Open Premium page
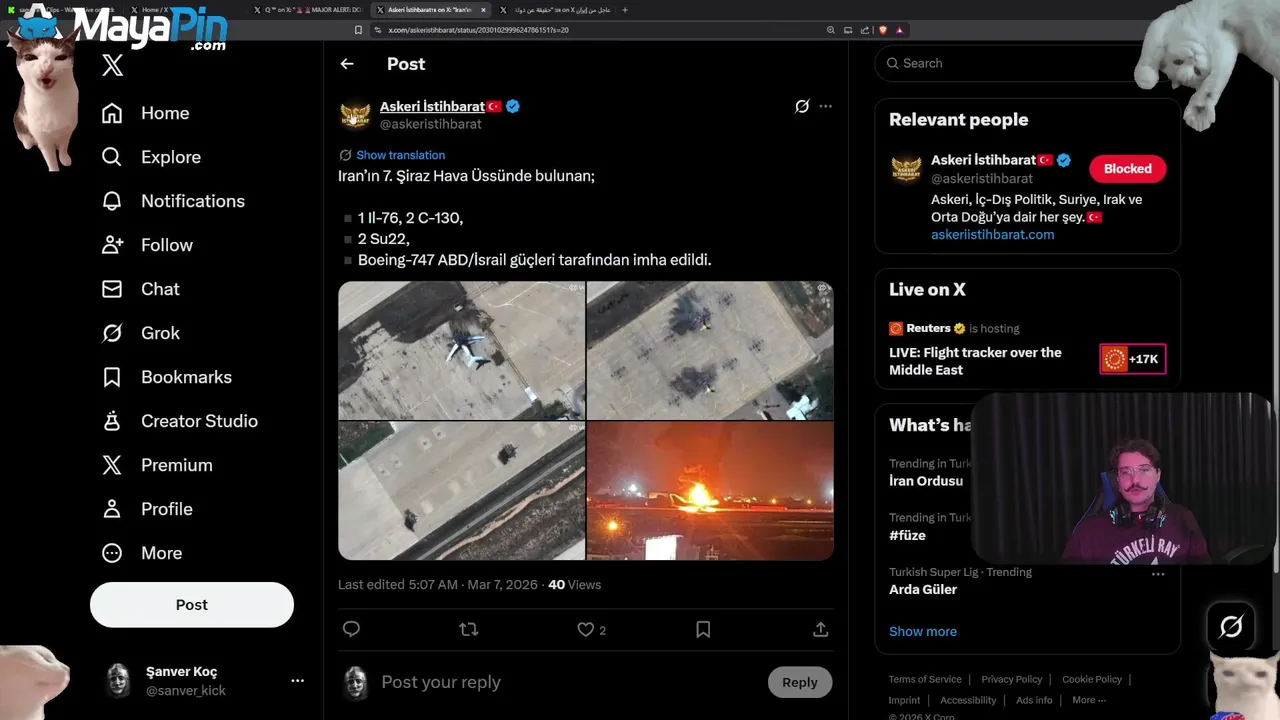The height and width of the screenshot is (720, 1280). [157, 465]
